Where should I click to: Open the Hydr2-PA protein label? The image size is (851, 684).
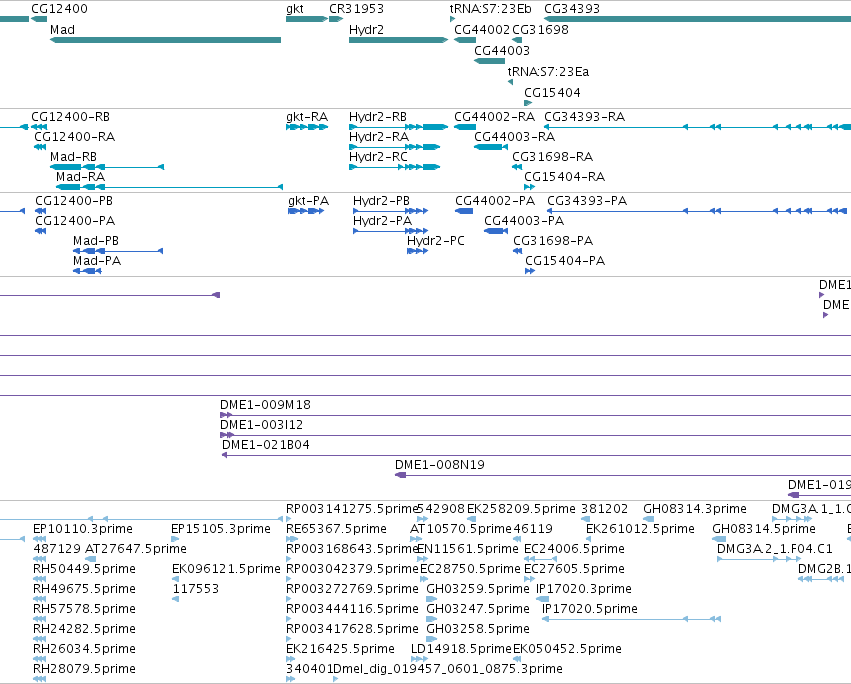382,221
